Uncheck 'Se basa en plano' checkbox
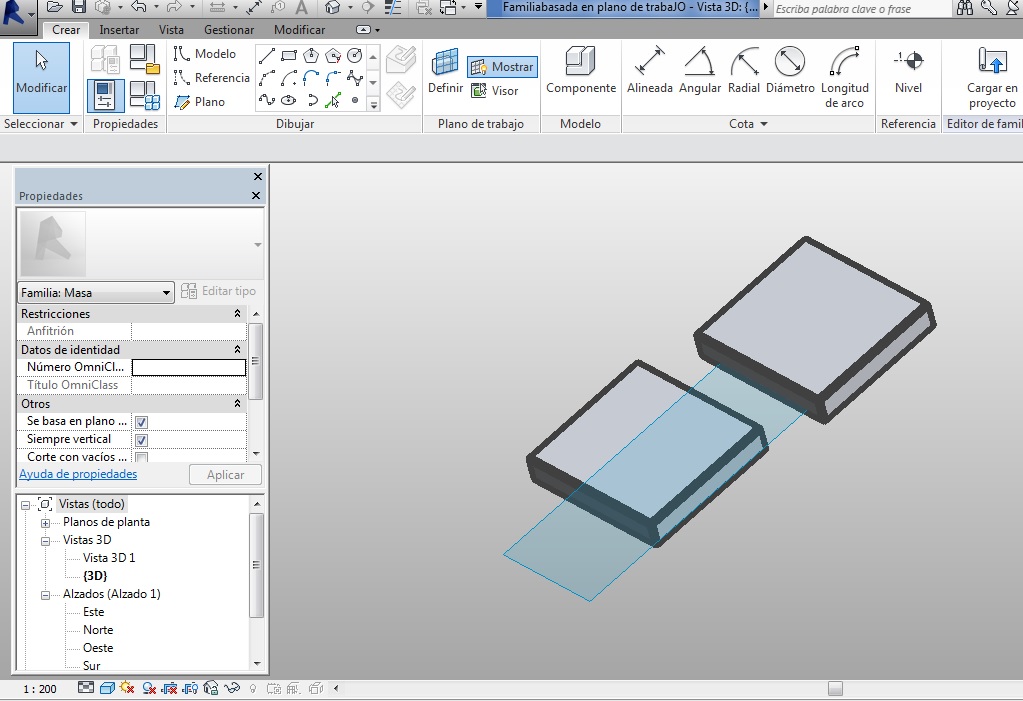1023x701 pixels. click(141, 422)
